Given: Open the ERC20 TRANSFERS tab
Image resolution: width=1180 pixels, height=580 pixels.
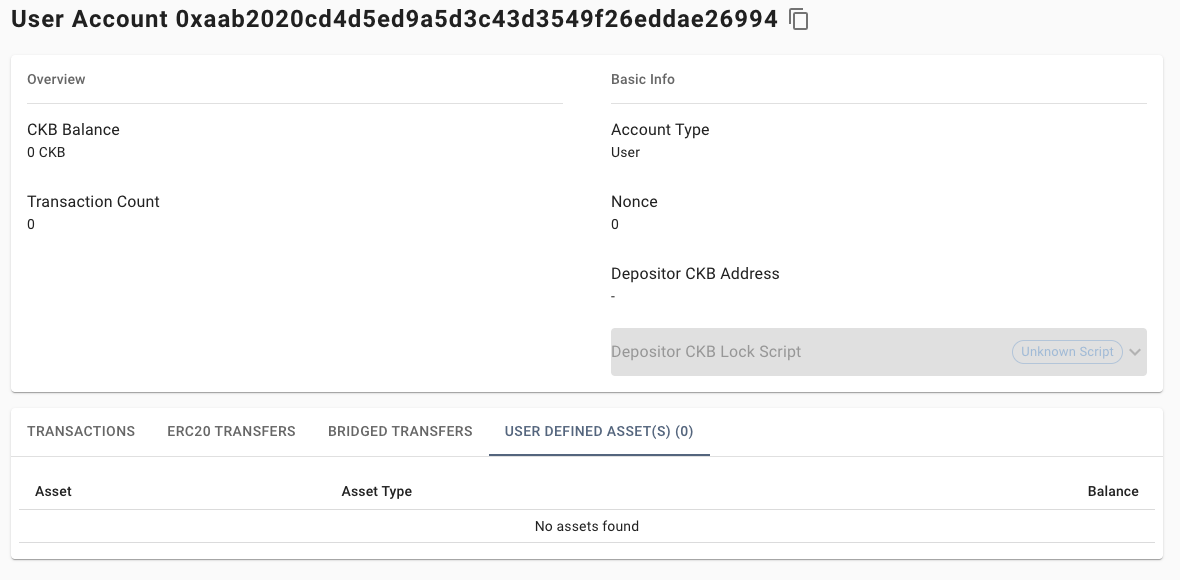Looking at the screenshot, I should click(x=231, y=431).
